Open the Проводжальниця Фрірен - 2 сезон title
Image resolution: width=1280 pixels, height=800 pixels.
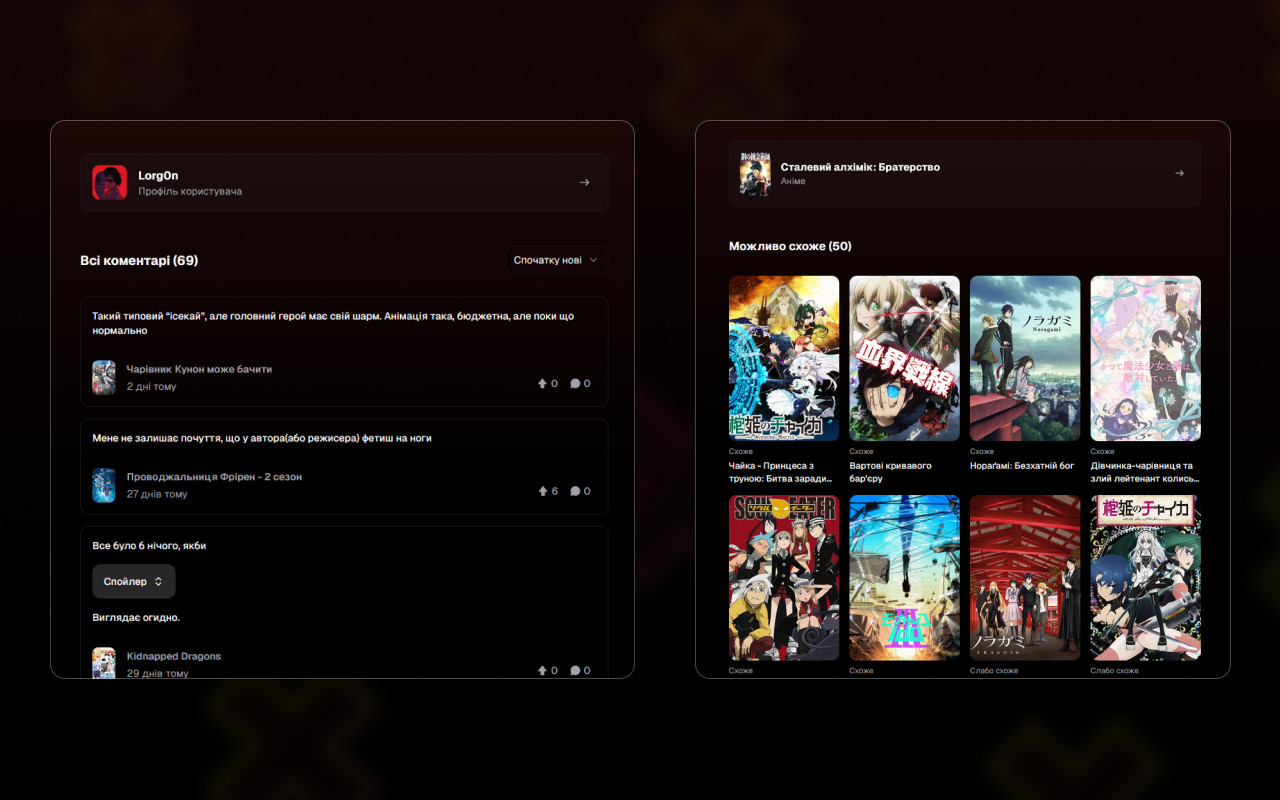pos(214,477)
